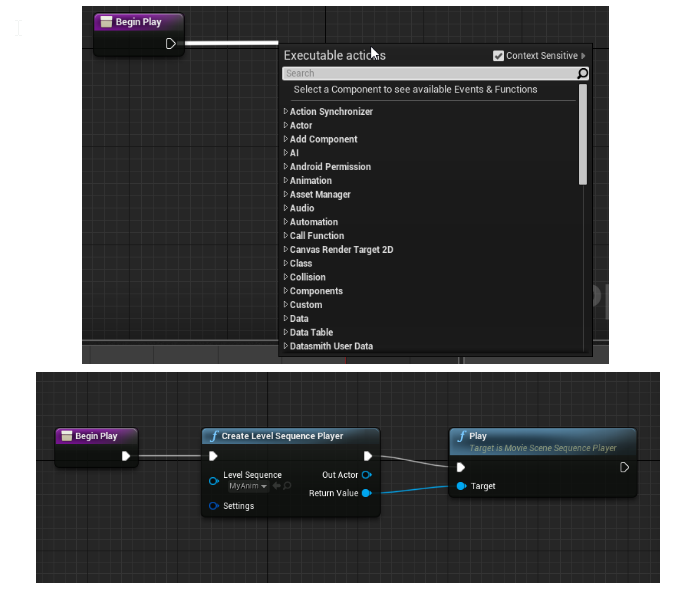686x598 pixels.
Task: Expand the Animation category
Action: [x=286, y=181]
